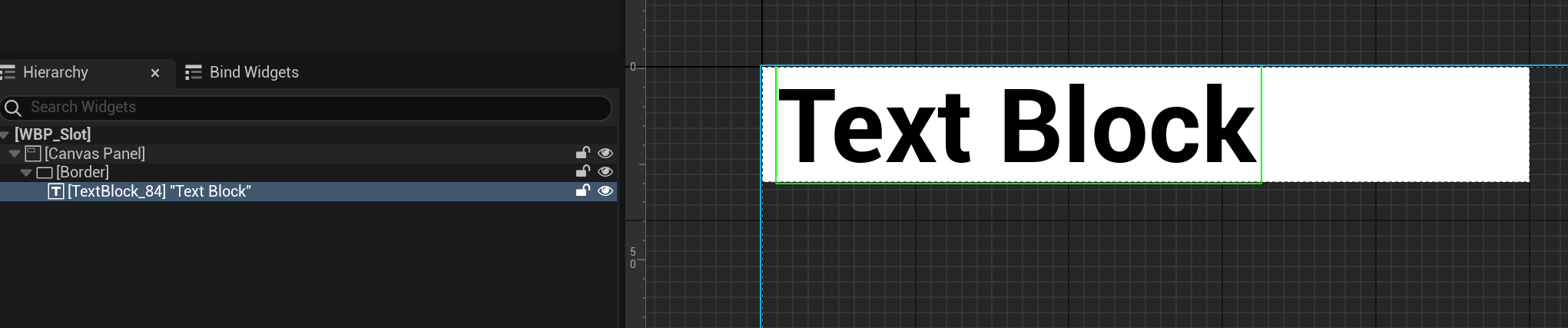This screenshot has width=1568, height=328.
Task: Hide TextBlock_84 in designer
Action: click(605, 191)
